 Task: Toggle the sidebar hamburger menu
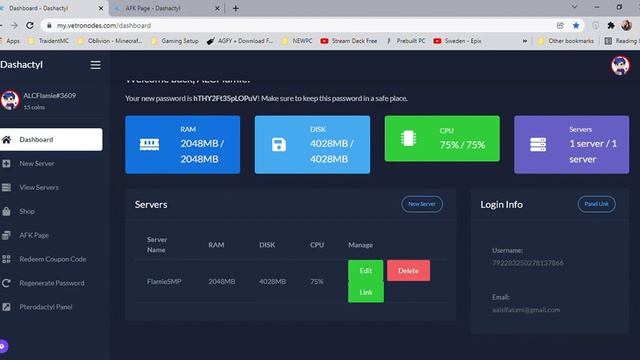click(96, 65)
